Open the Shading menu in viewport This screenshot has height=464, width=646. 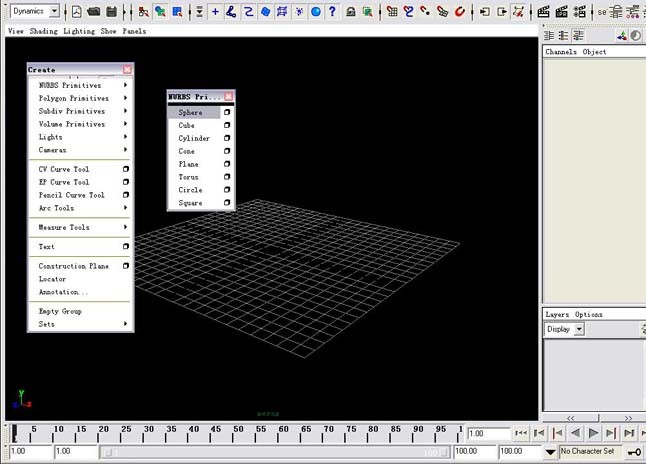[44, 31]
